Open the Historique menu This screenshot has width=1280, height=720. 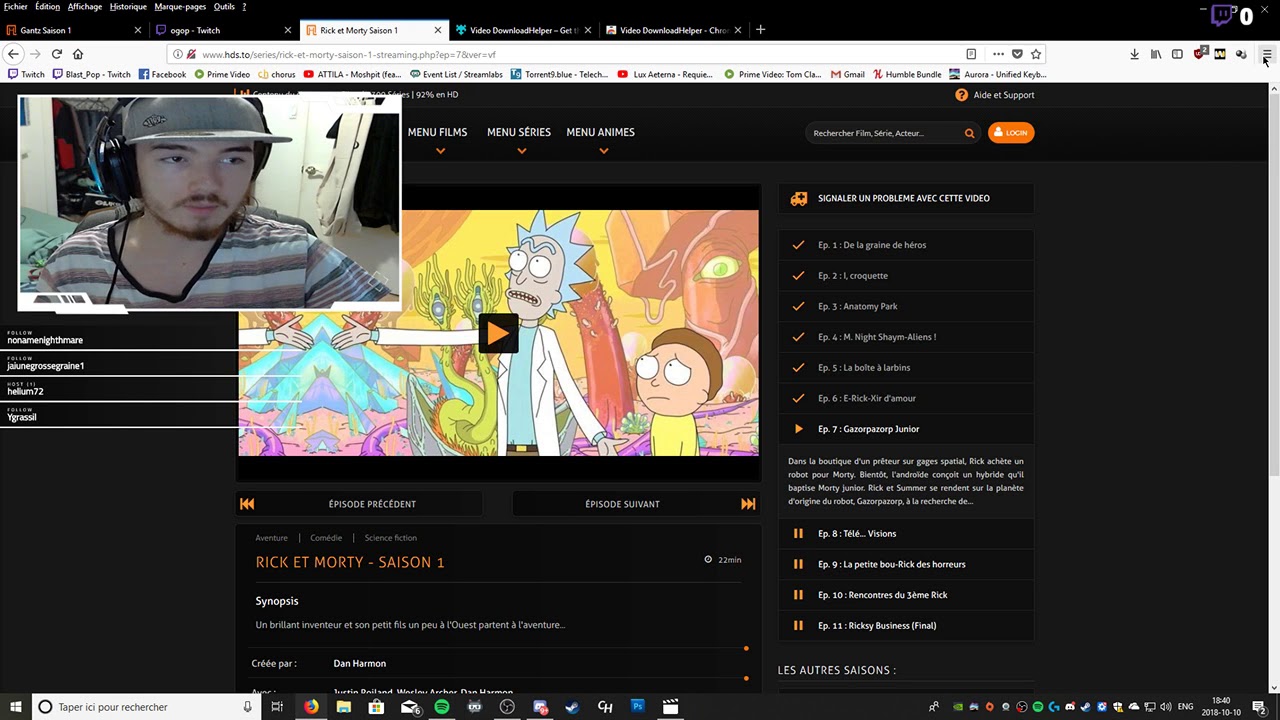[x=128, y=6]
